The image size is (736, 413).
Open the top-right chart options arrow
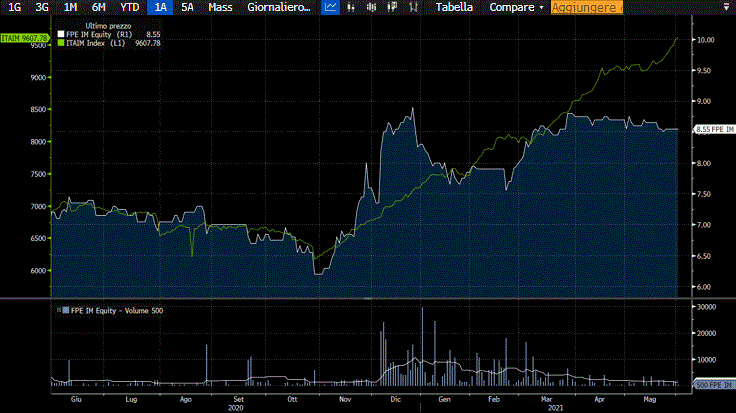[726, 7]
